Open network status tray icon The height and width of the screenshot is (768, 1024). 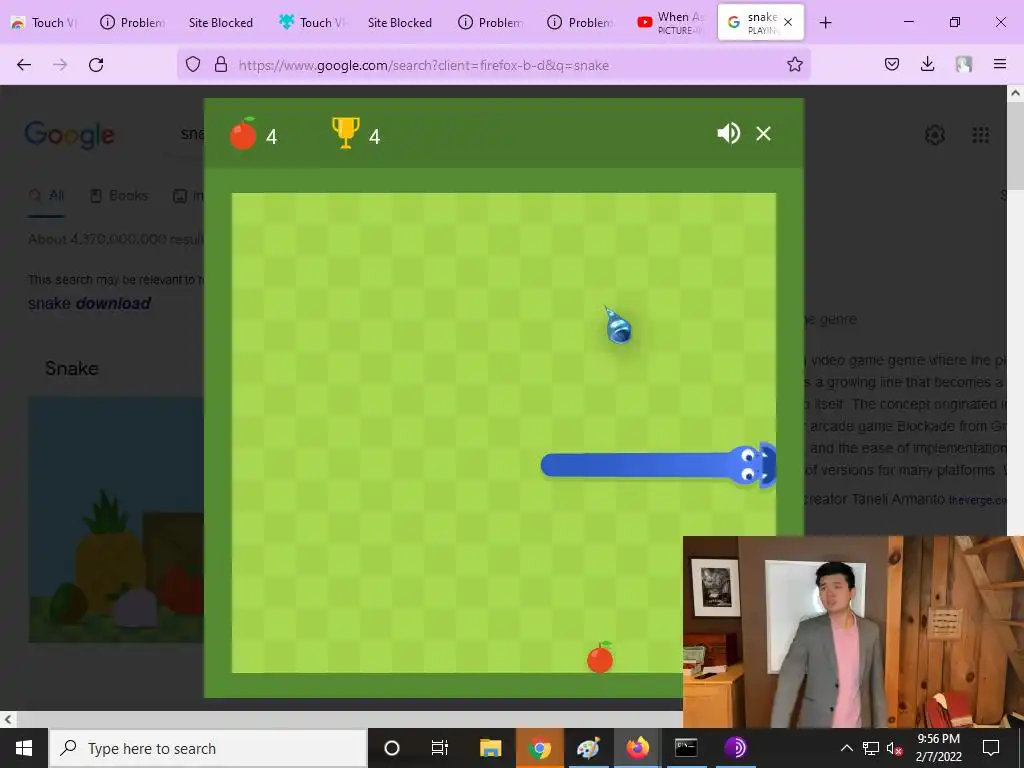(x=871, y=748)
